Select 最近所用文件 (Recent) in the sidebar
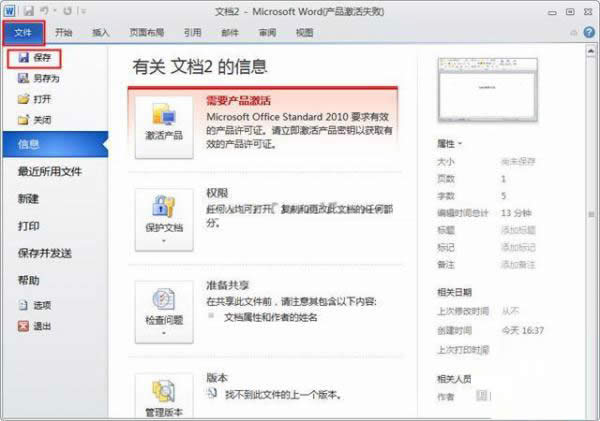This screenshot has width=600, height=421. coord(50,172)
